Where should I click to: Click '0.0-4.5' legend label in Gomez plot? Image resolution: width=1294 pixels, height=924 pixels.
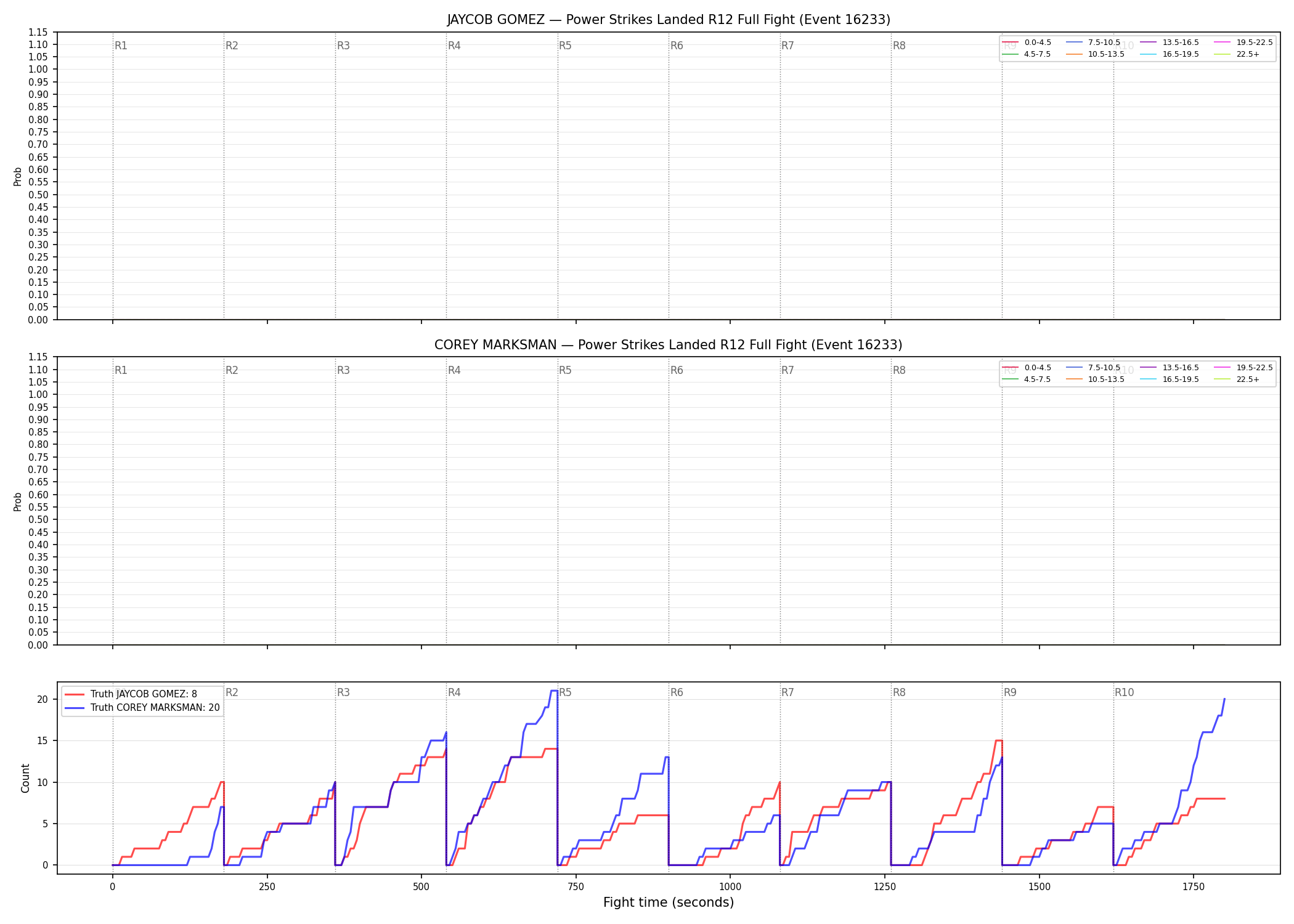coord(1038,43)
